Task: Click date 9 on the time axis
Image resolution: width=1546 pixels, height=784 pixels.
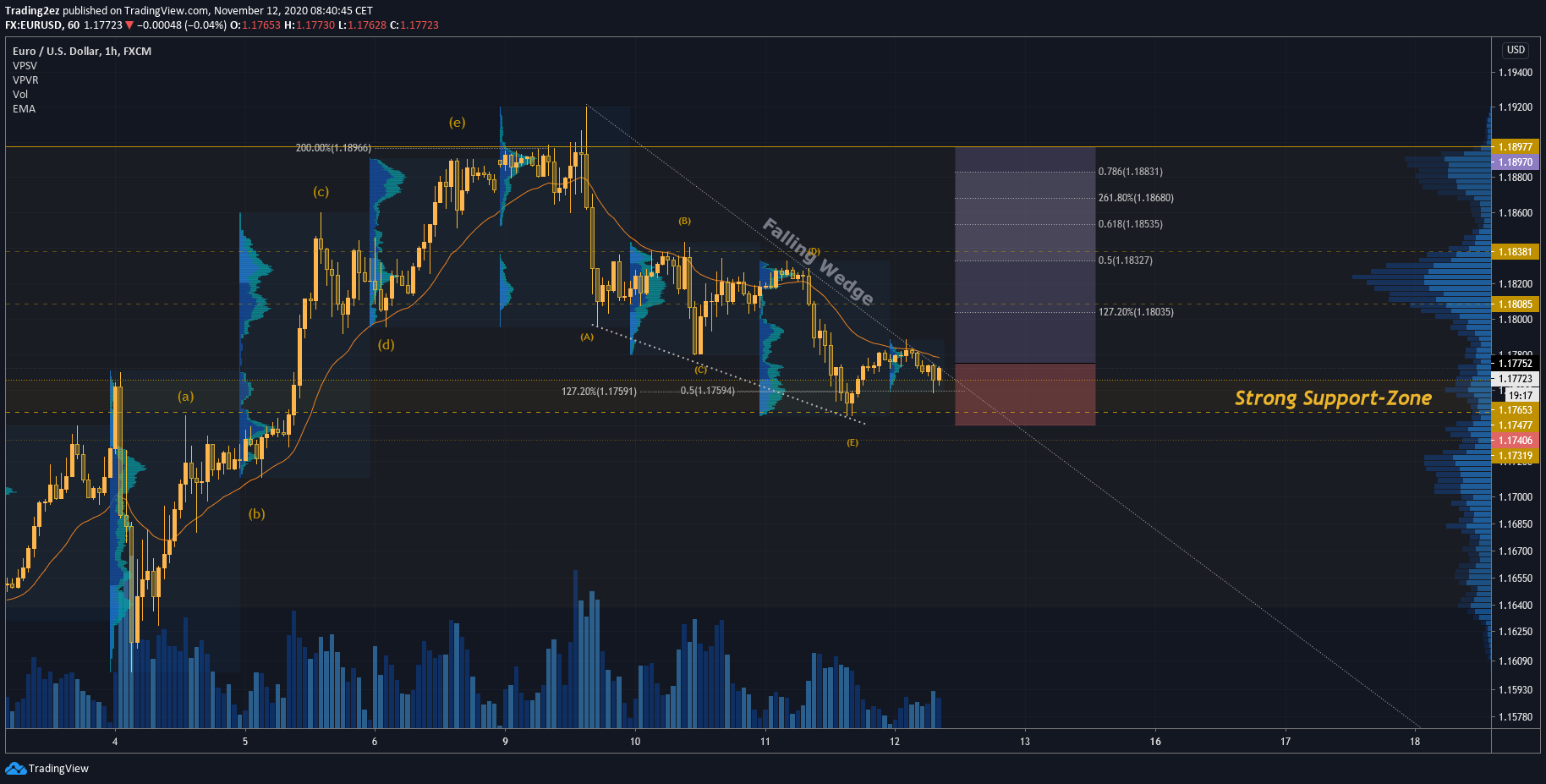Action: pyautogui.click(x=505, y=742)
